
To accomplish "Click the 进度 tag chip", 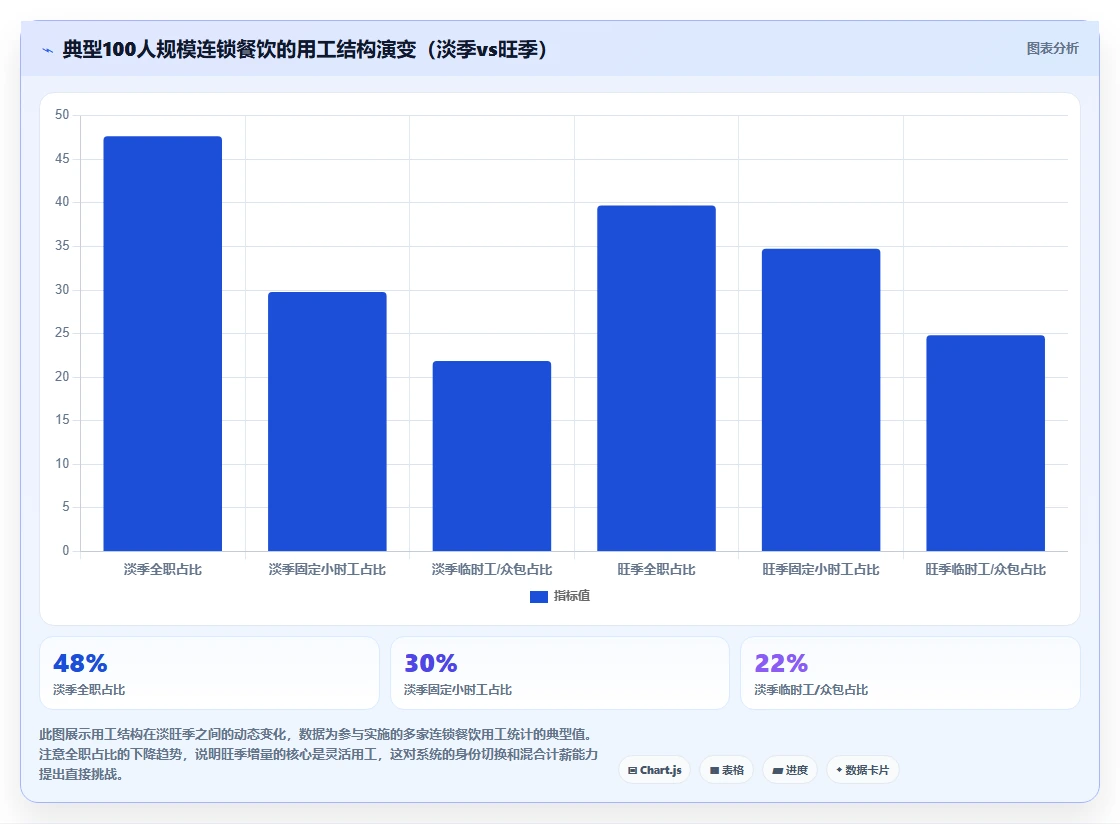I will [x=790, y=770].
